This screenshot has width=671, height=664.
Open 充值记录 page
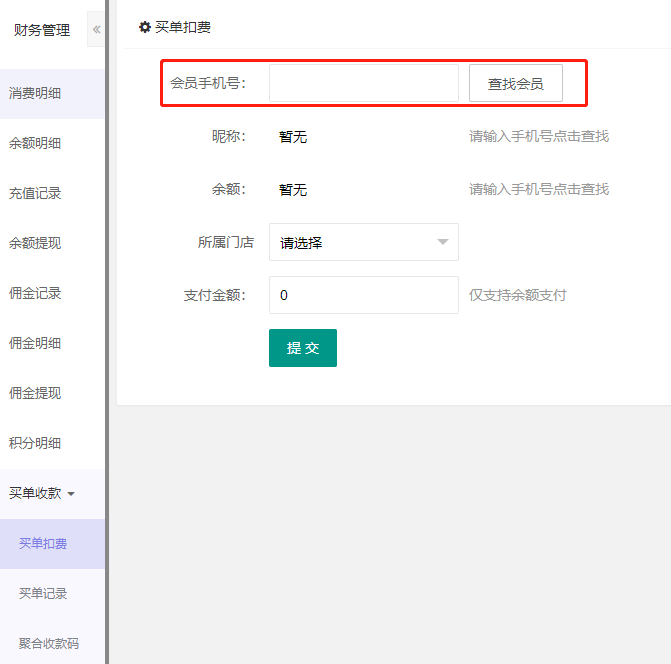click(36, 193)
